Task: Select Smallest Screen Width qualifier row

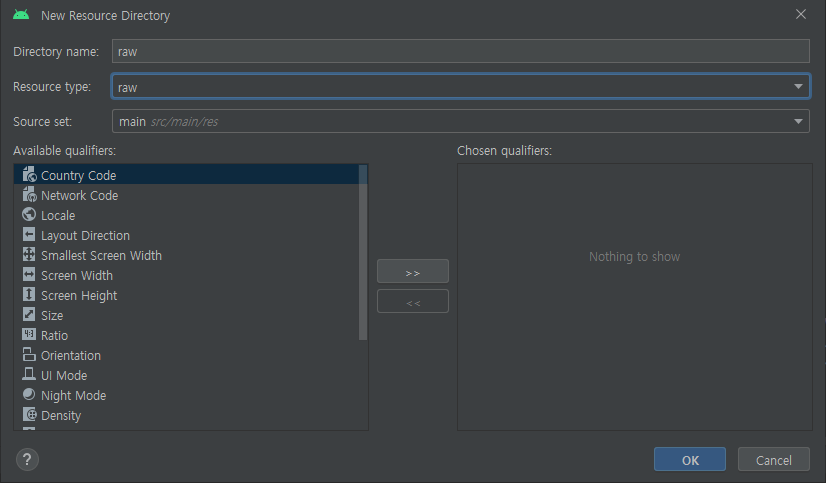Action: pyautogui.click(x=186, y=255)
